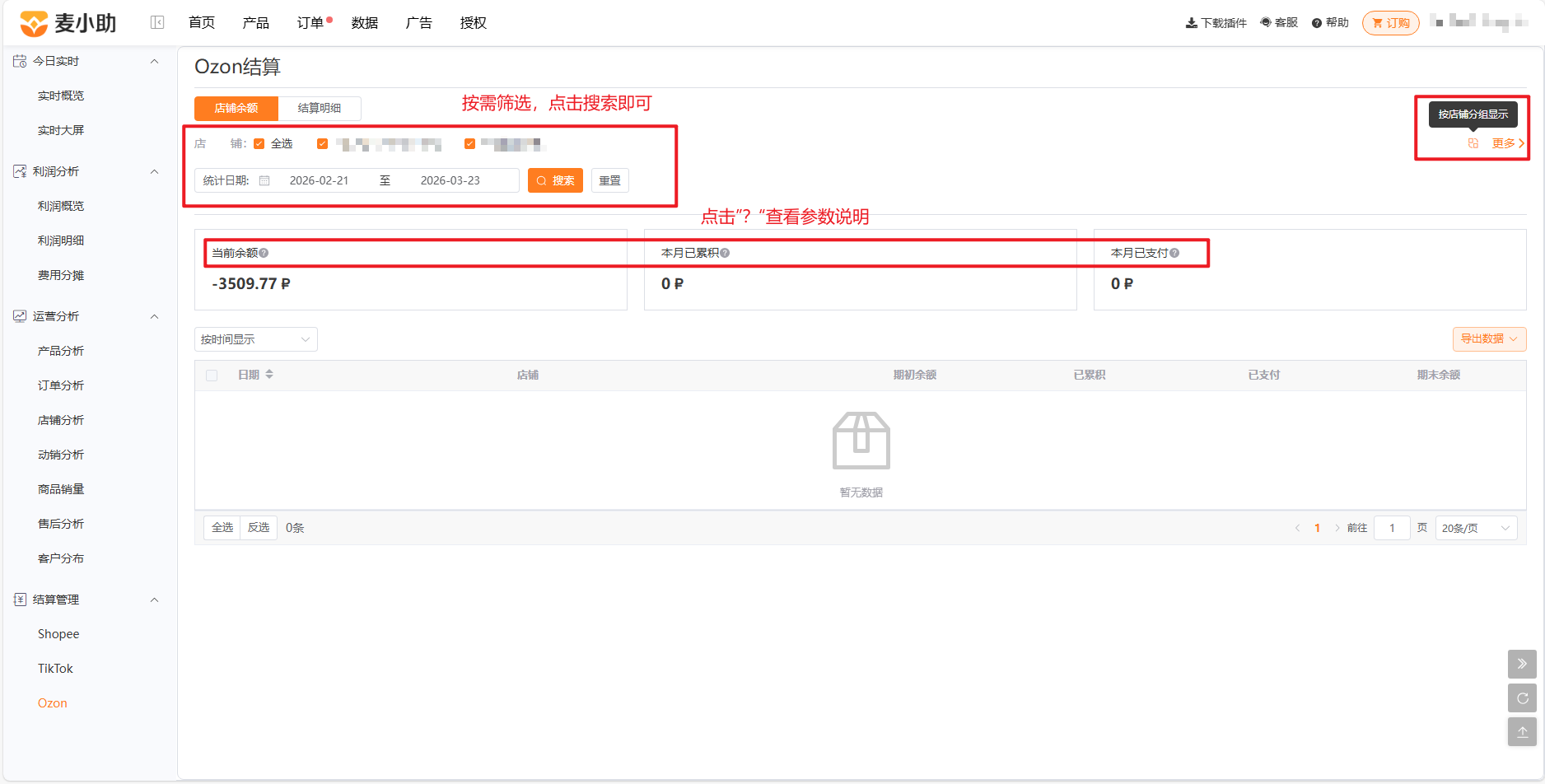Open the 授权 top menu
Viewport: 1545px width, 784px height.
click(x=474, y=23)
